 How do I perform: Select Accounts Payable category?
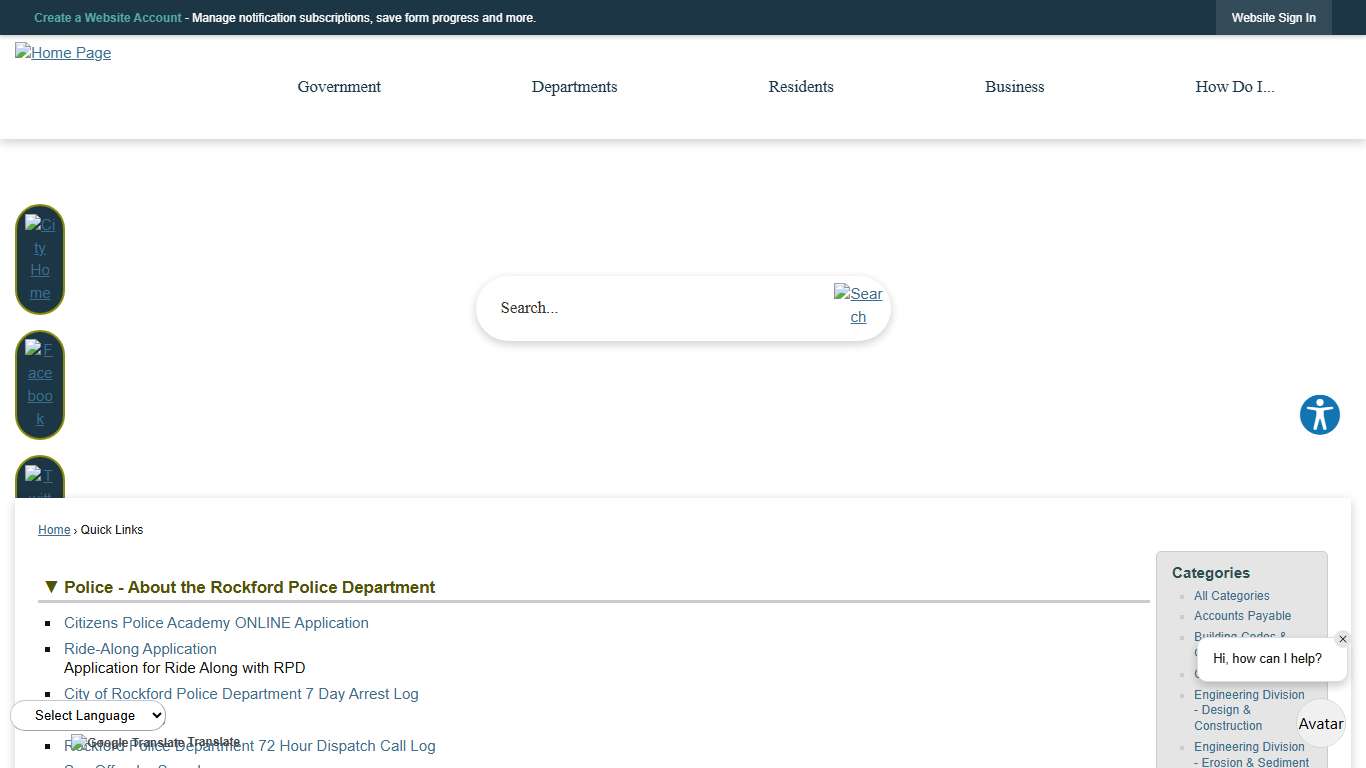click(x=1242, y=616)
